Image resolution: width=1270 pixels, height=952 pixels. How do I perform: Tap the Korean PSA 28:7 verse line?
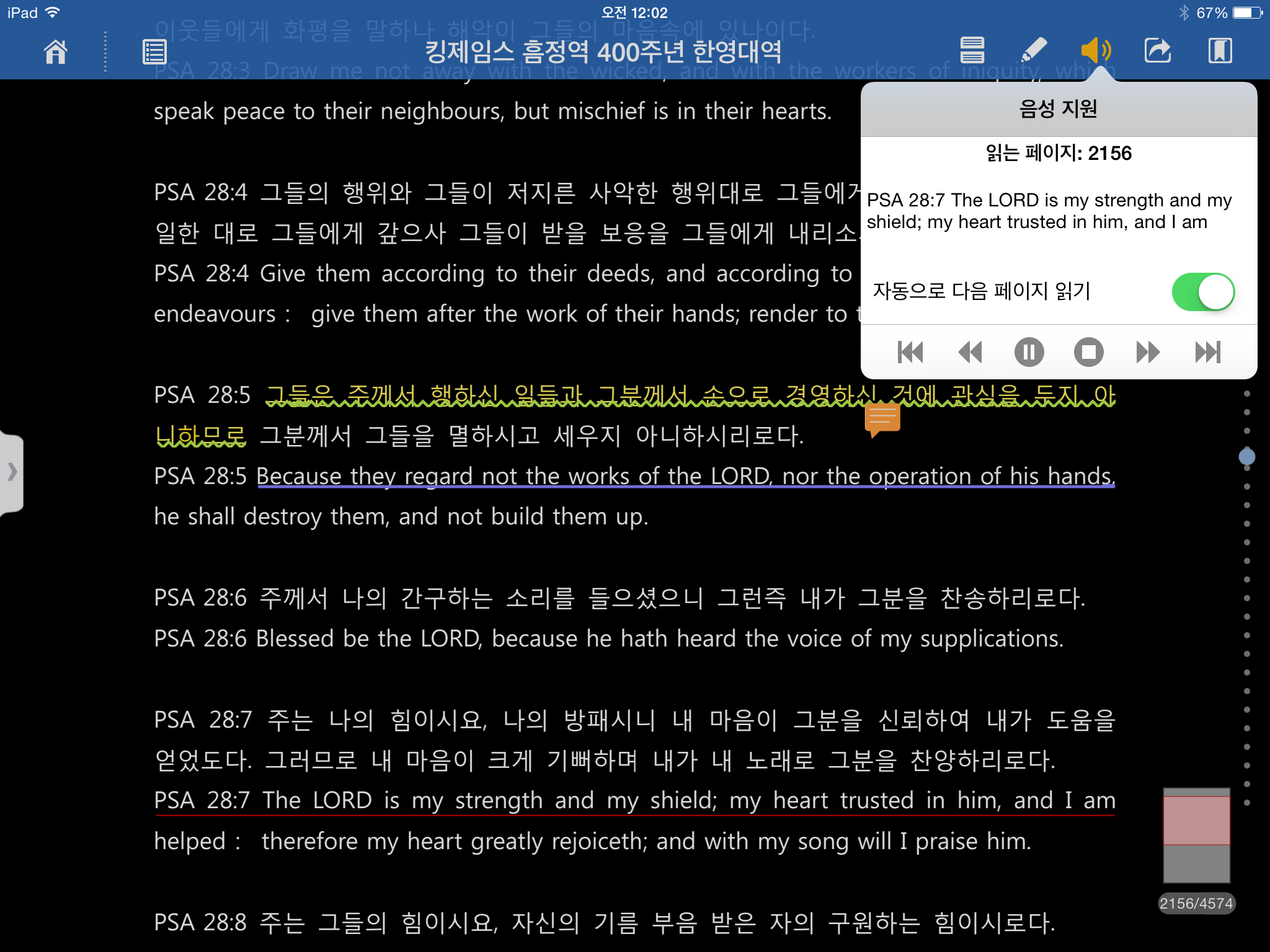tap(634, 720)
